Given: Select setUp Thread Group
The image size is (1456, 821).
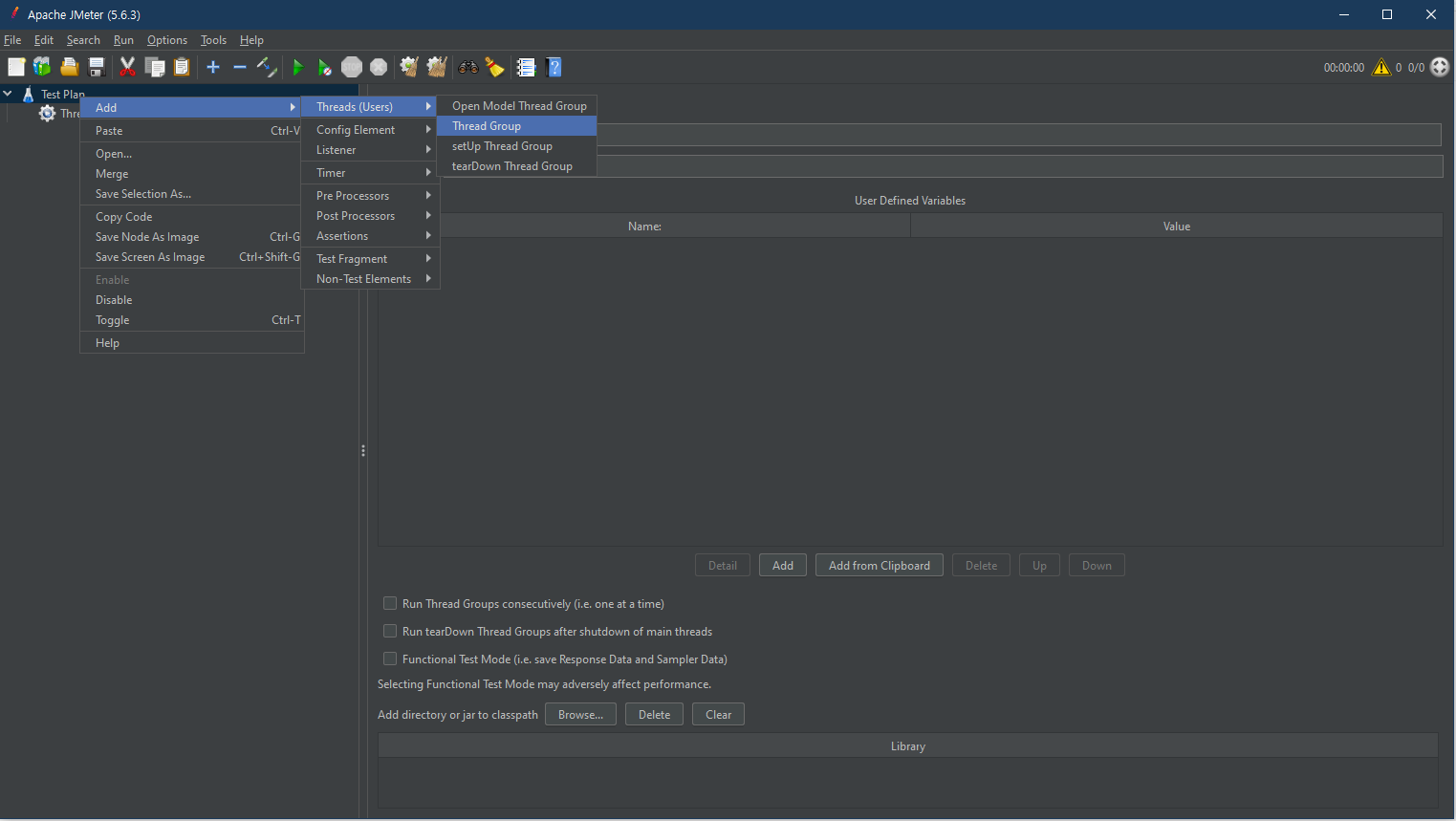Looking at the screenshot, I should 517,146.
